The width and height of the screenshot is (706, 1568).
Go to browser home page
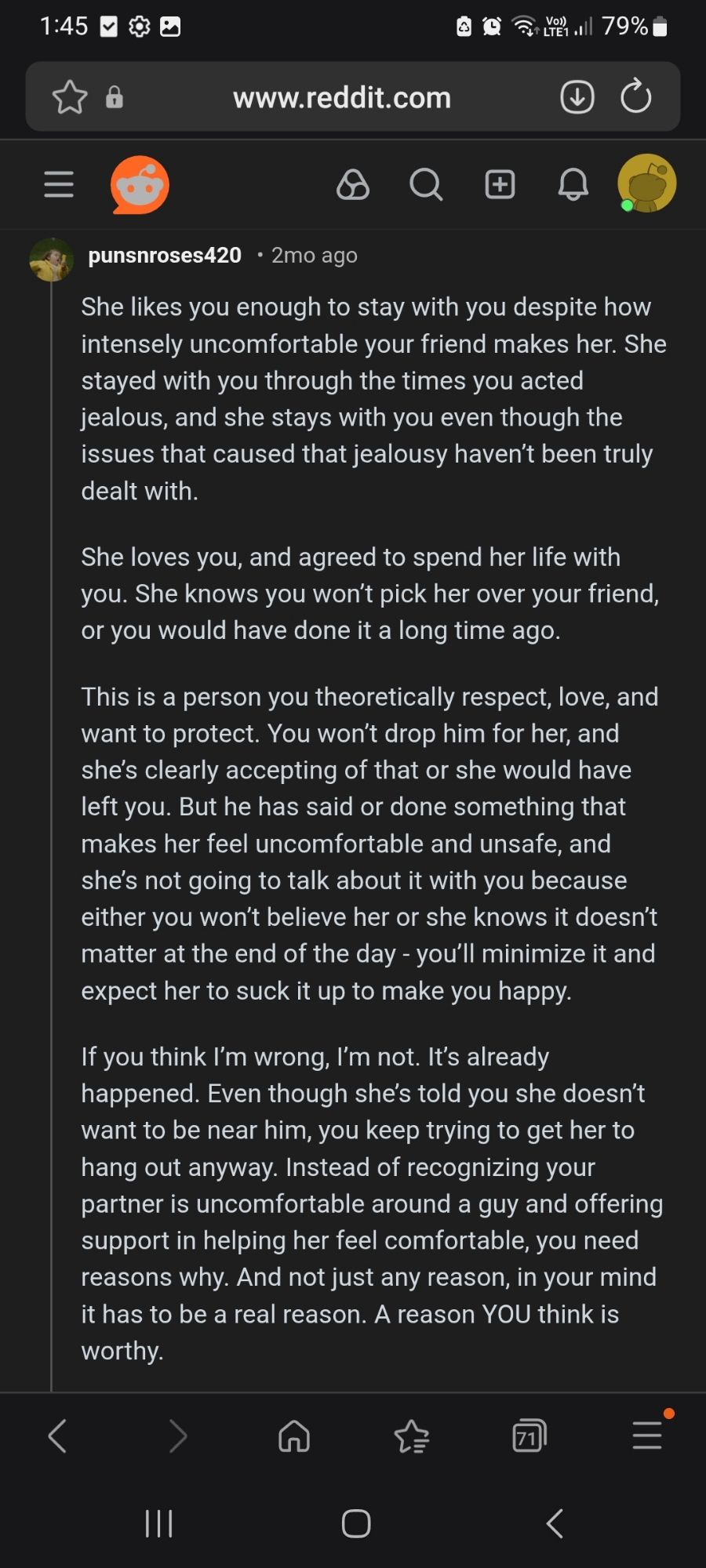(294, 1436)
